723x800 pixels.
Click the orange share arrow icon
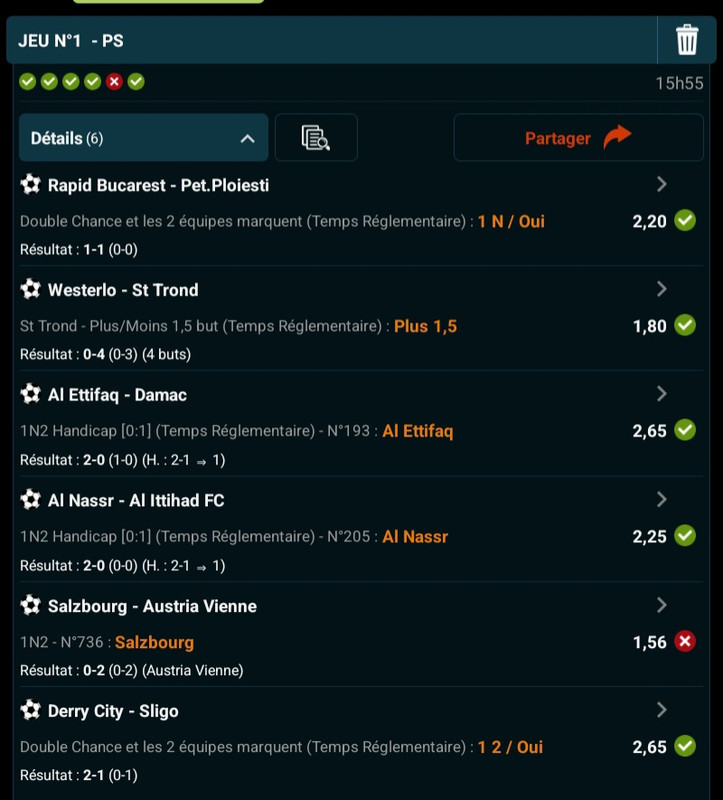[617, 137]
